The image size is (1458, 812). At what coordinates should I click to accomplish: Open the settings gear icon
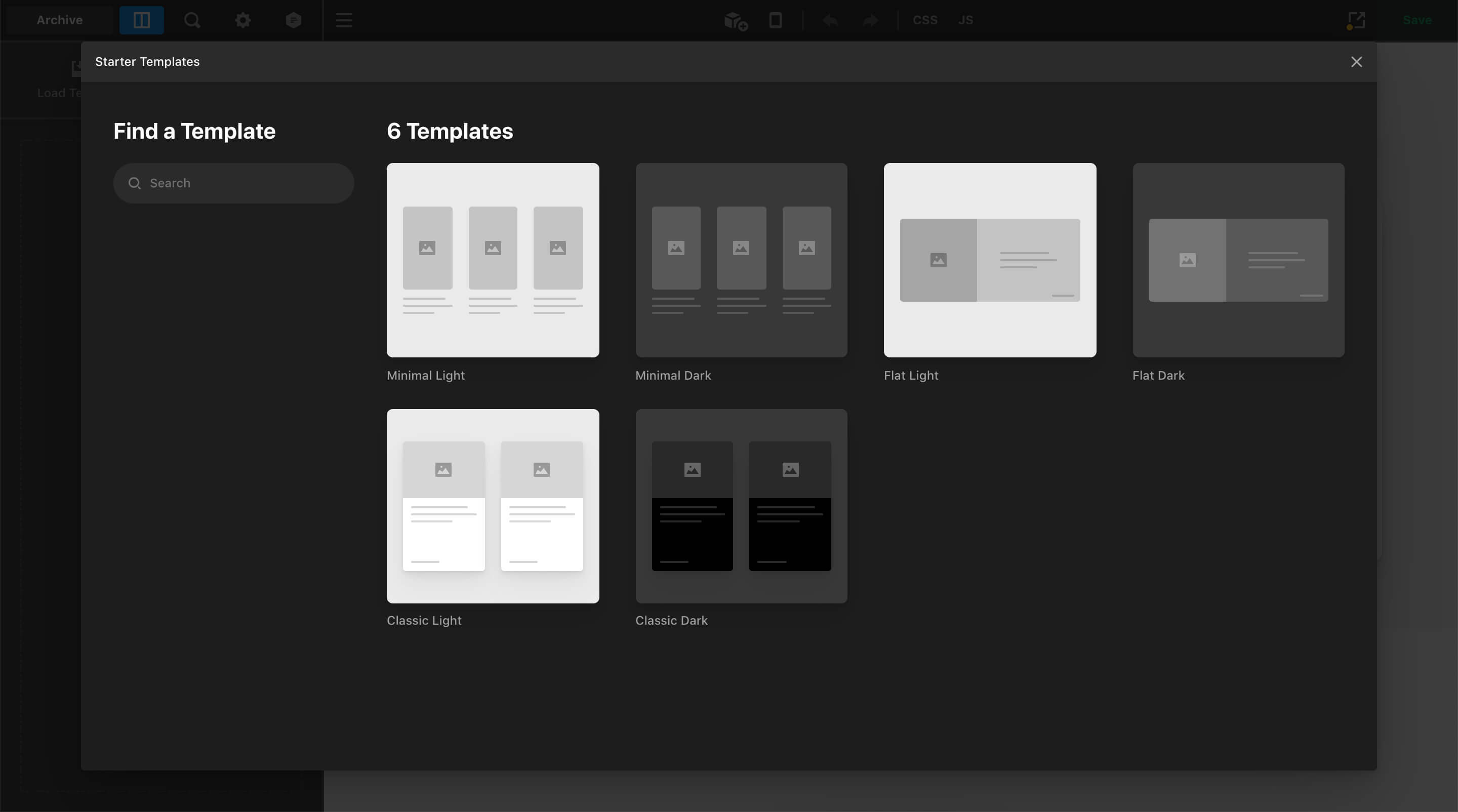243,20
